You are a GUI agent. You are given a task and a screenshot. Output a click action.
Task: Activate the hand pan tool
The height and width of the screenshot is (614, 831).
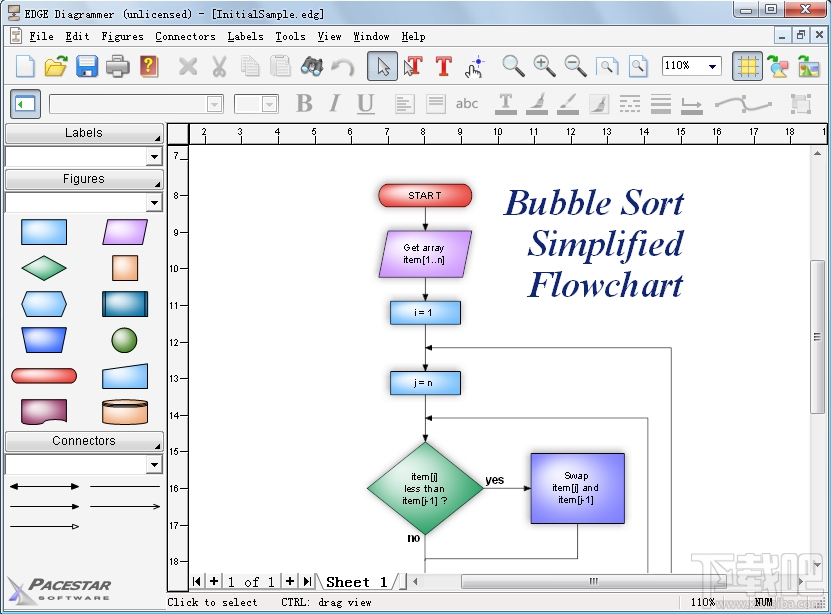coord(474,66)
